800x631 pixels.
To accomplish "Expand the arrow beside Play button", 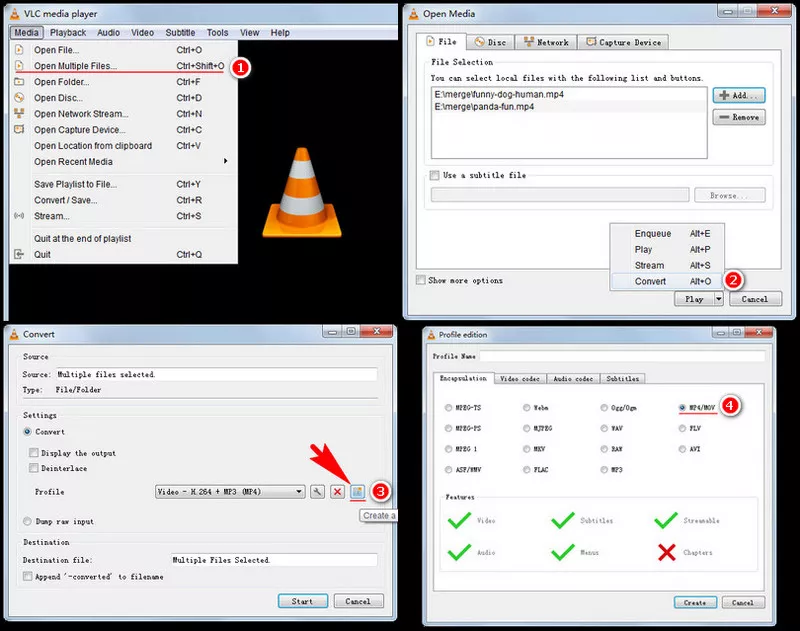I will click(x=718, y=299).
